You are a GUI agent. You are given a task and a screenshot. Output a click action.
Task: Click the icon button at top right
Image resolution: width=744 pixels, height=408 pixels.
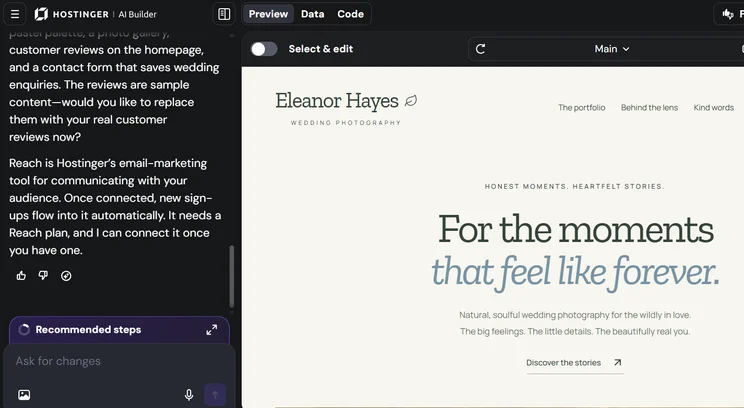(728, 14)
